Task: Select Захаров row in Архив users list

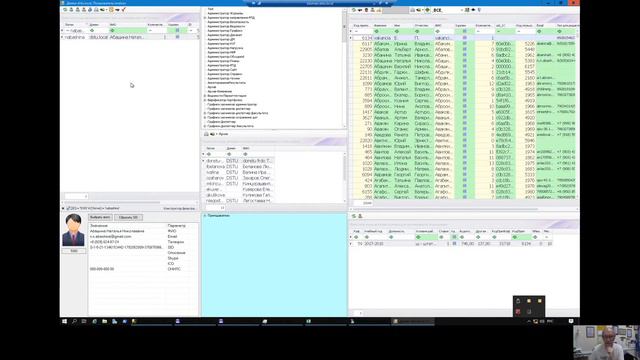Action: click(239, 178)
